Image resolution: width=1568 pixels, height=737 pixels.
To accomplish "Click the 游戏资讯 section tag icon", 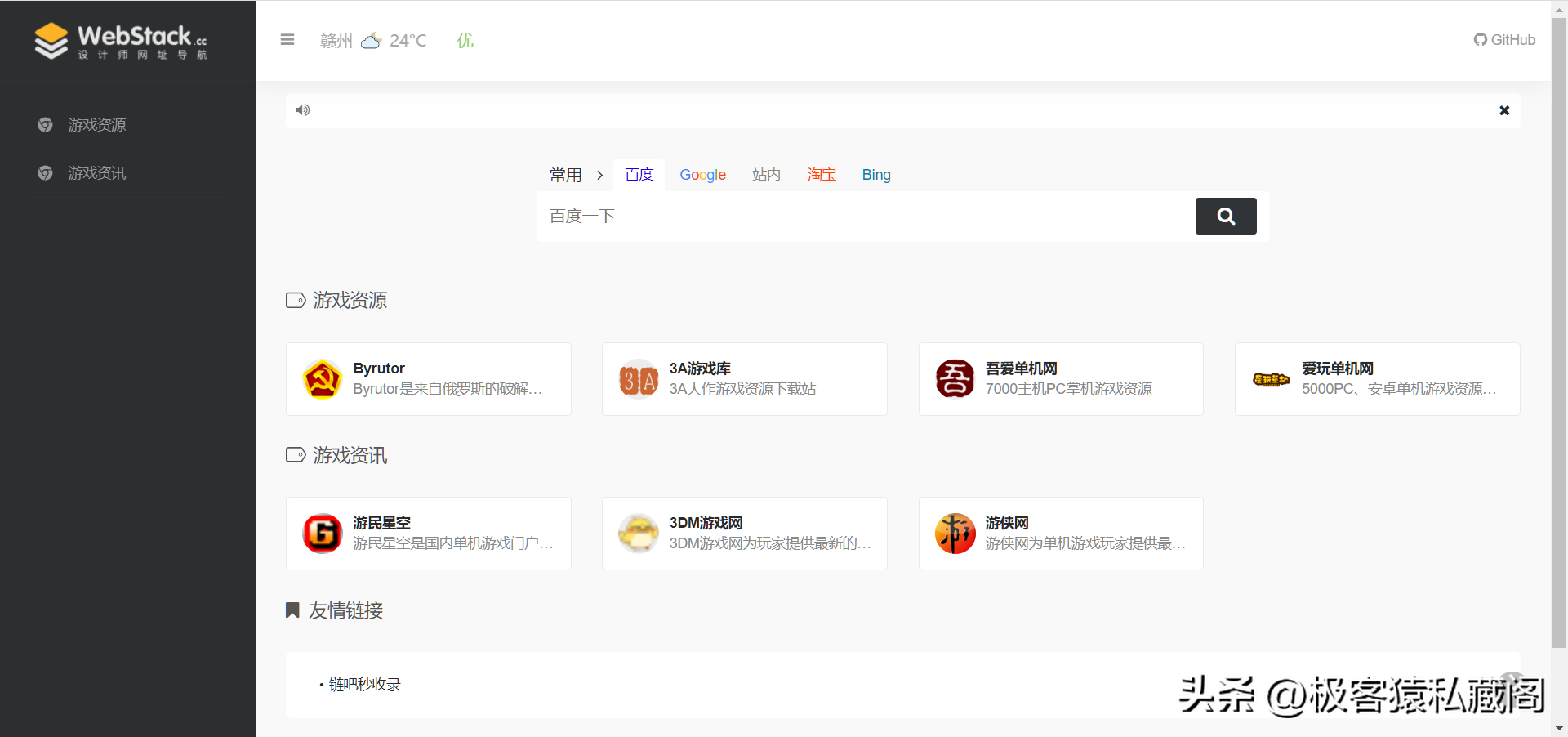I will tap(296, 455).
